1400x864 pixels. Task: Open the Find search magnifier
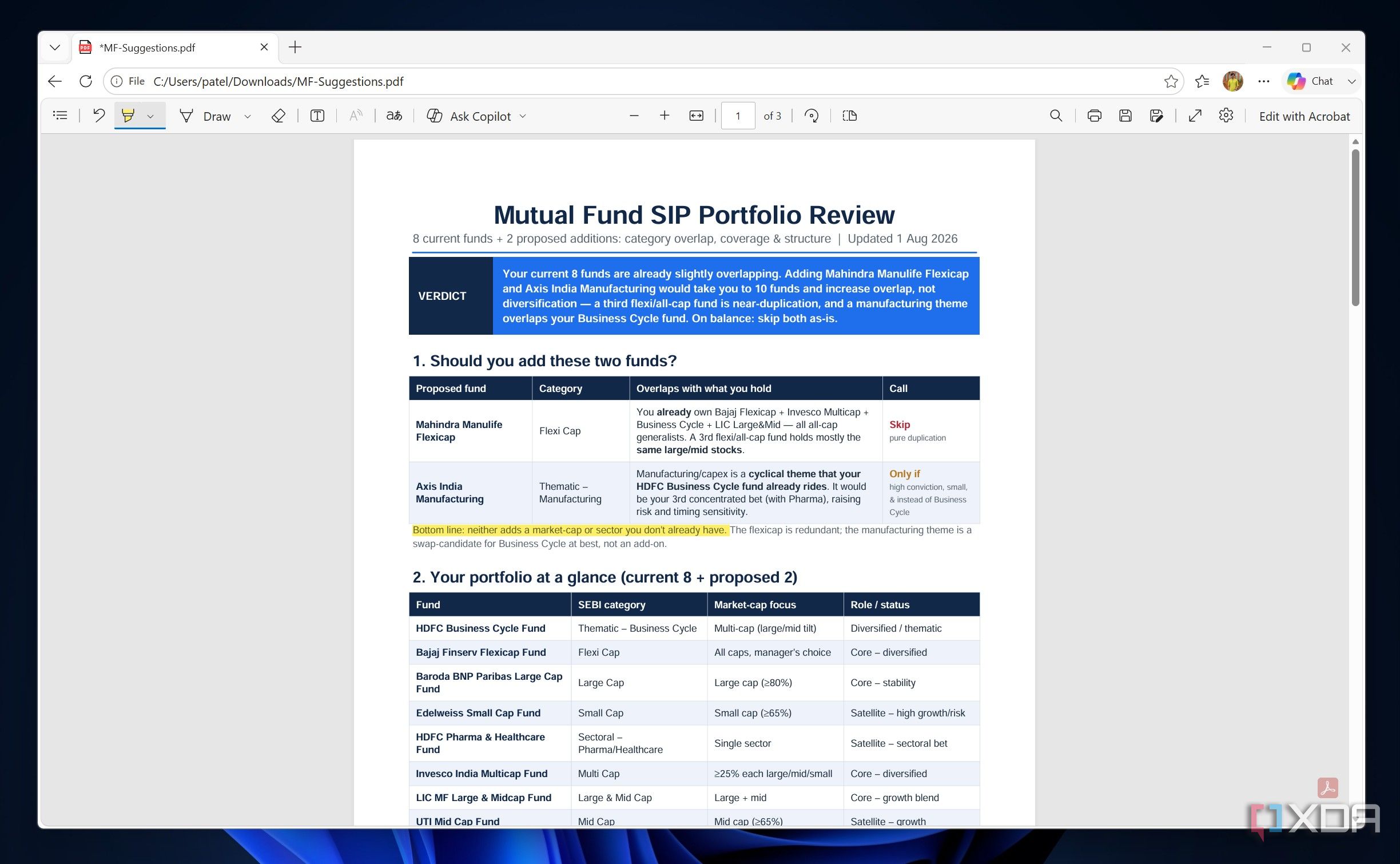click(1056, 116)
